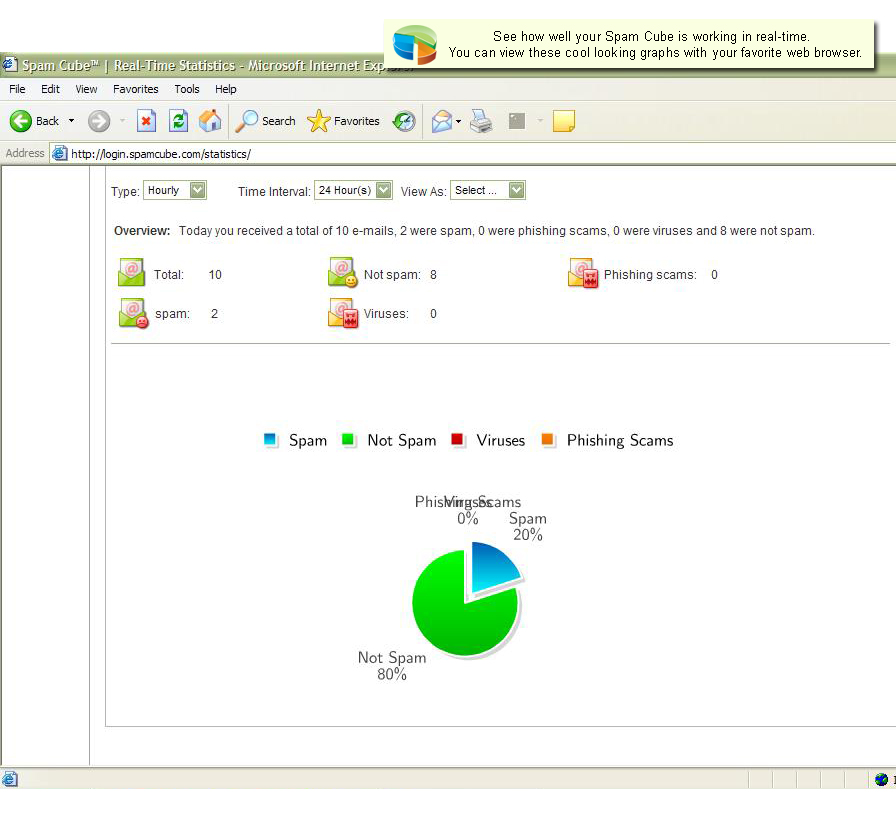Click the green Not Spam legend swatch

(x=349, y=439)
